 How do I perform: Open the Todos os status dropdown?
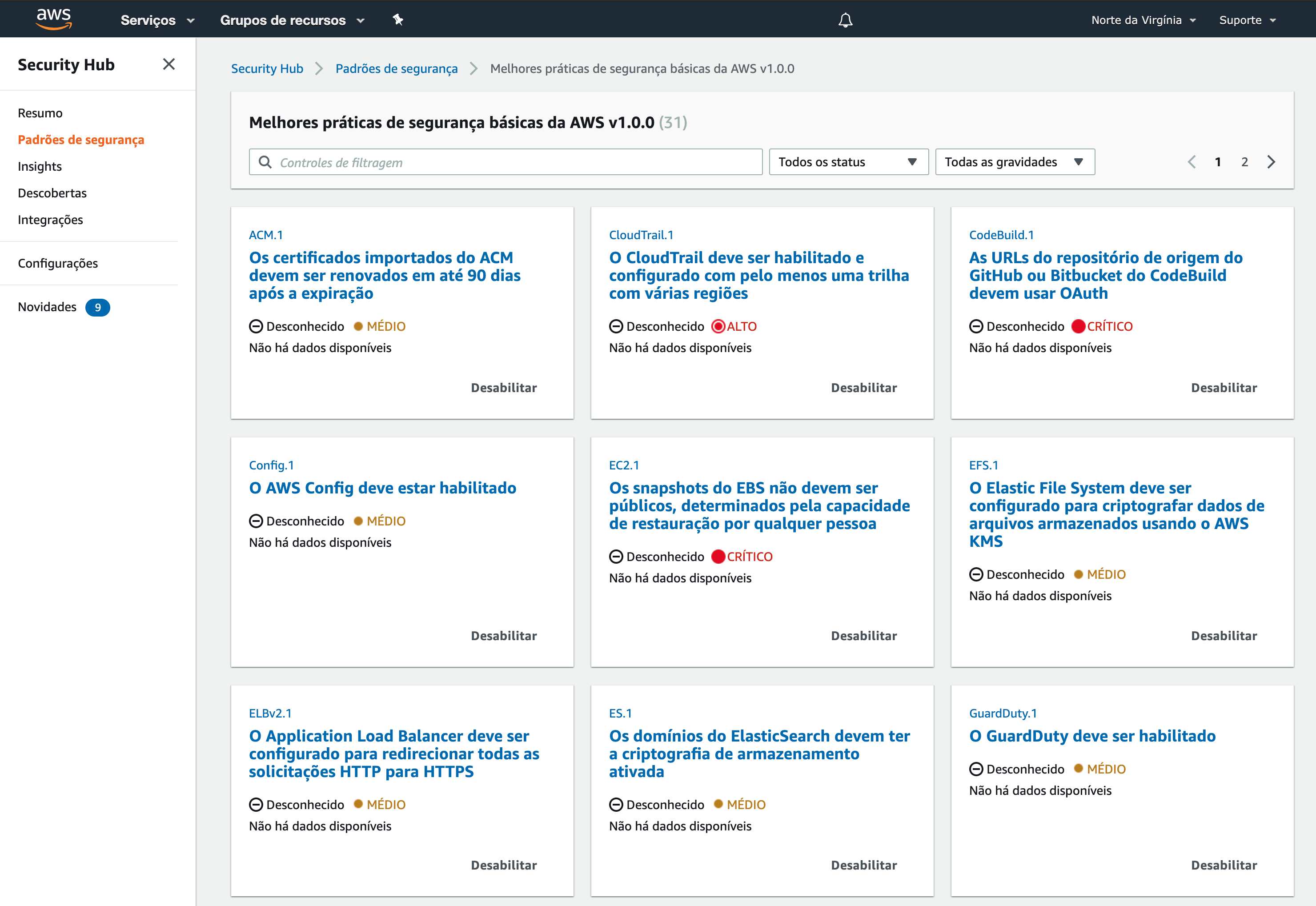848,162
